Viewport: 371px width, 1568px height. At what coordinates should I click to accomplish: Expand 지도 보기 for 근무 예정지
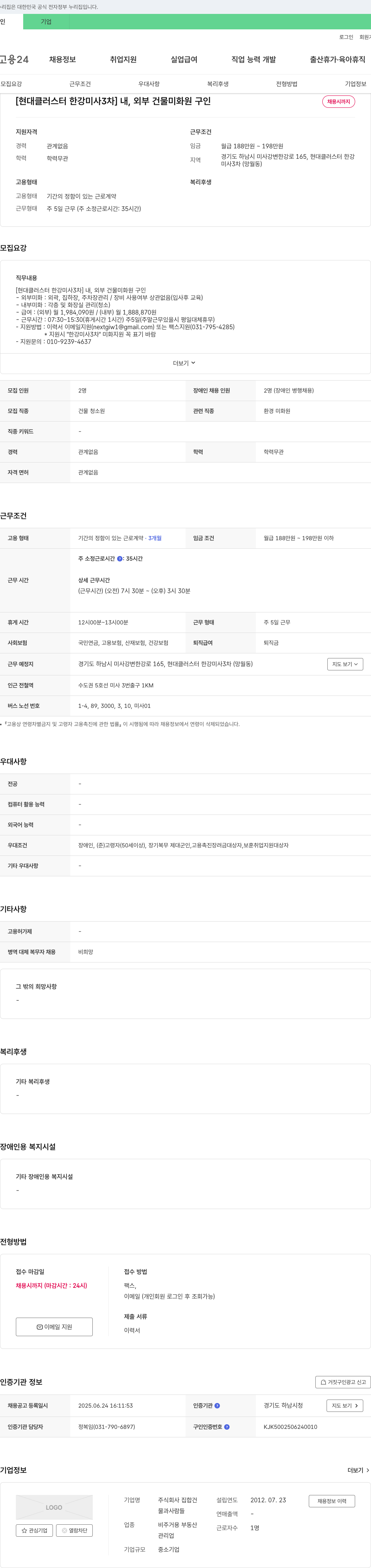coord(345,664)
